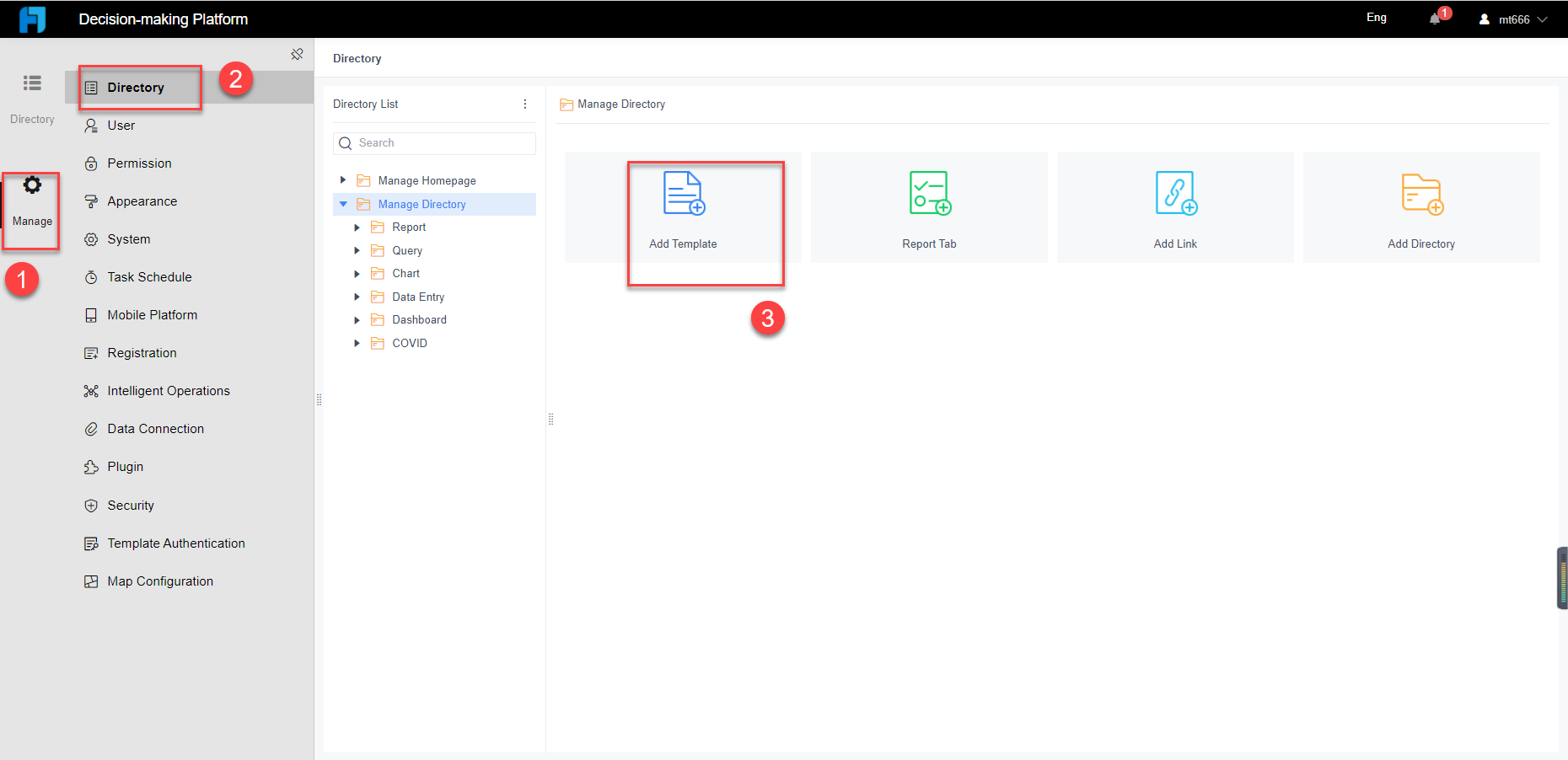This screenshot has height=760, width=1568.
Task: Expand the COVID folder node
Action: point(356,343)
